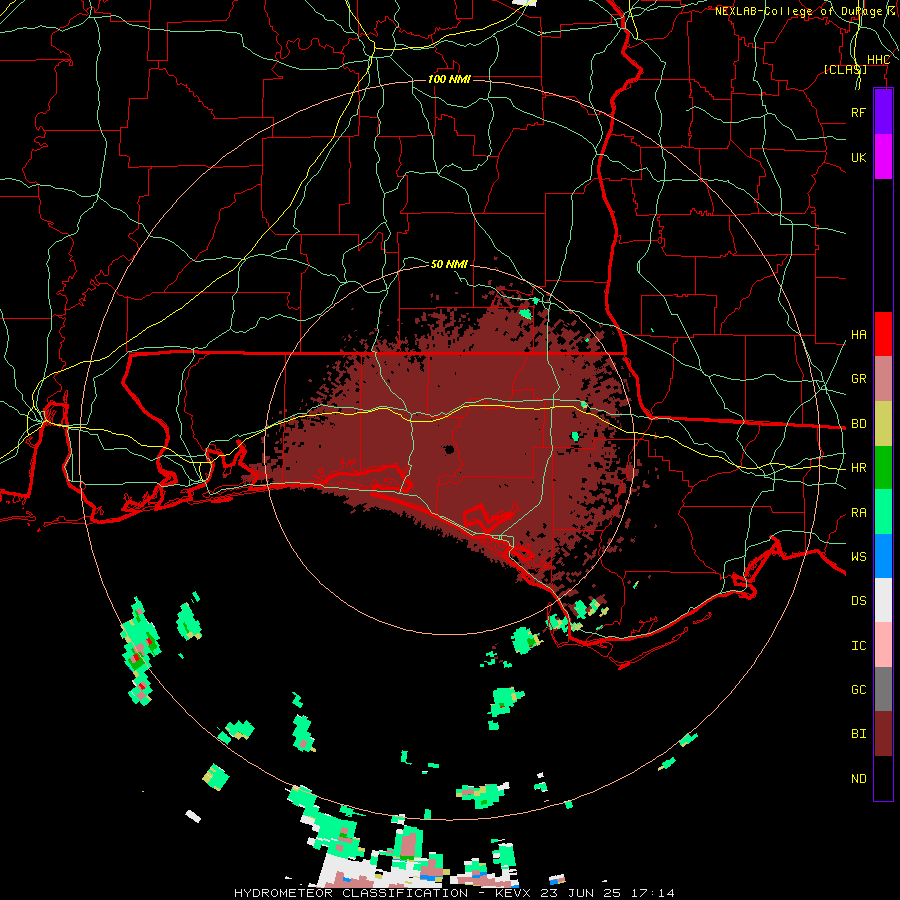Click the '100 NMI' range ring label
The image size is (900, 900).
[449, 79]
